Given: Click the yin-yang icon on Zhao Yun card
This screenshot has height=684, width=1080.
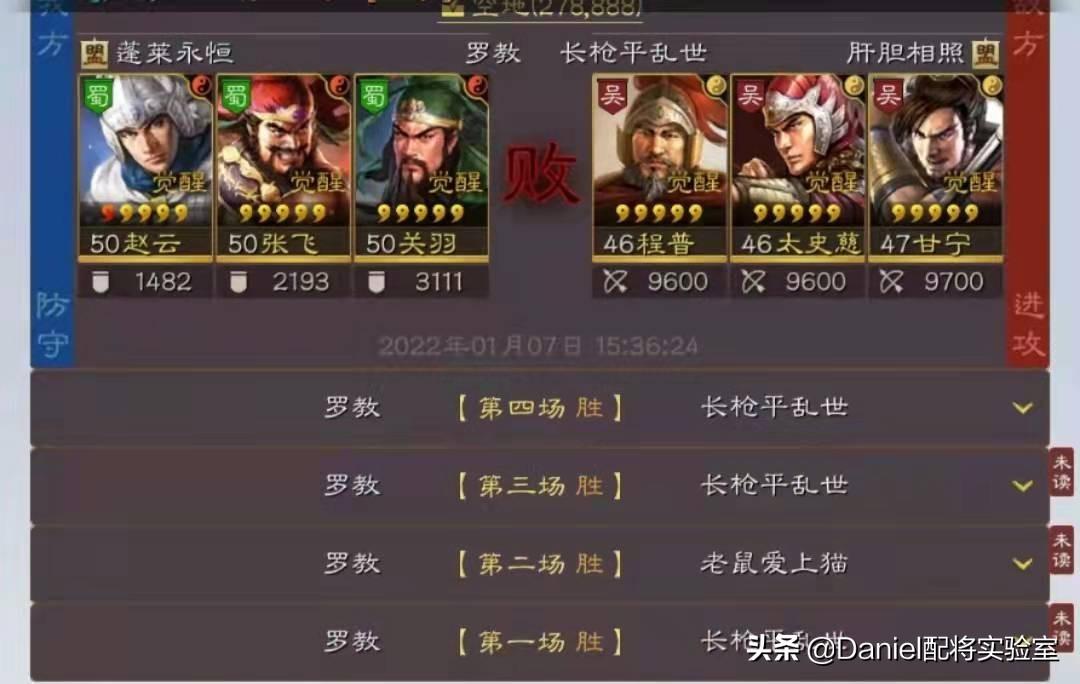Looking at the screenshot, I should (201, 85).
